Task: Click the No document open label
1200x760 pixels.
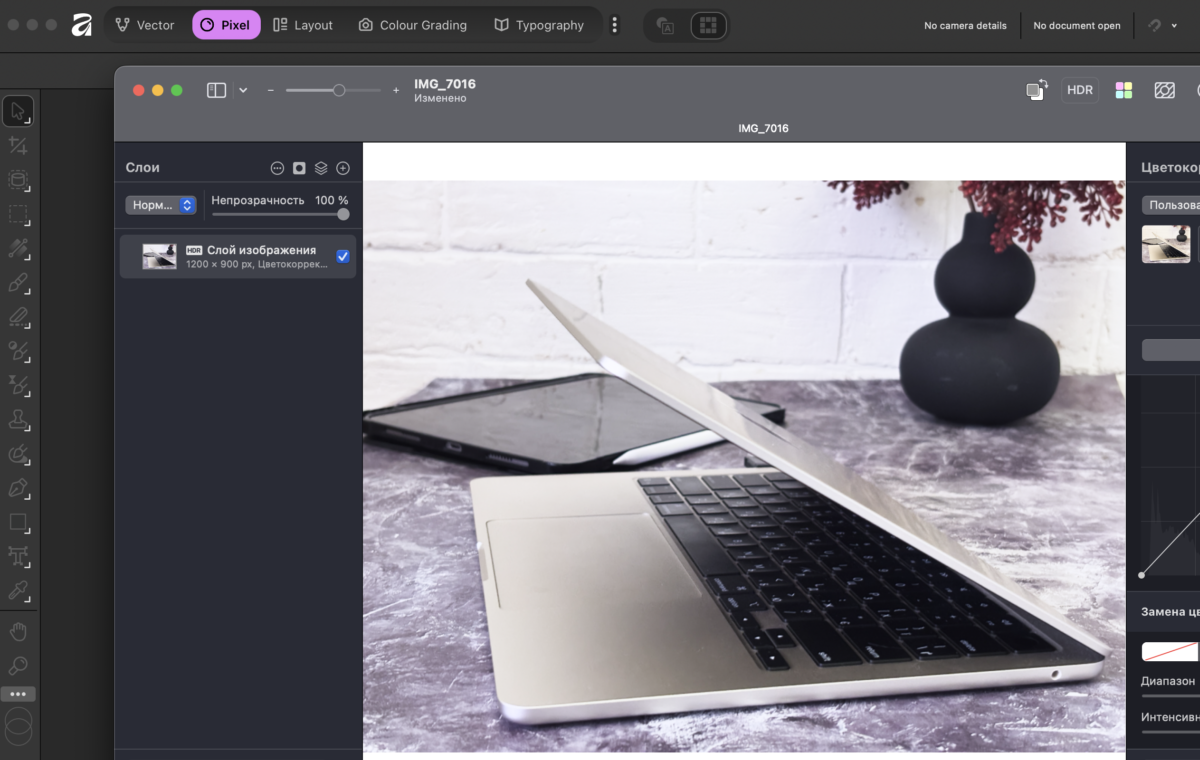Action: [x=1077, y=26]
